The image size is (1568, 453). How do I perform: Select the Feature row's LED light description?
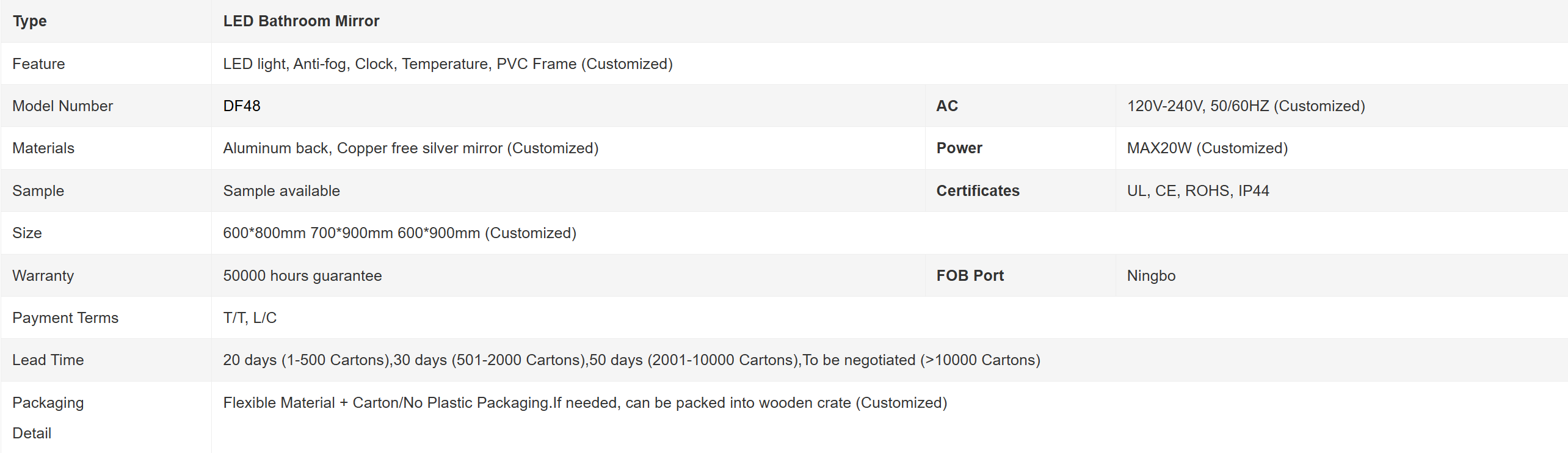[x=448, y=64]
